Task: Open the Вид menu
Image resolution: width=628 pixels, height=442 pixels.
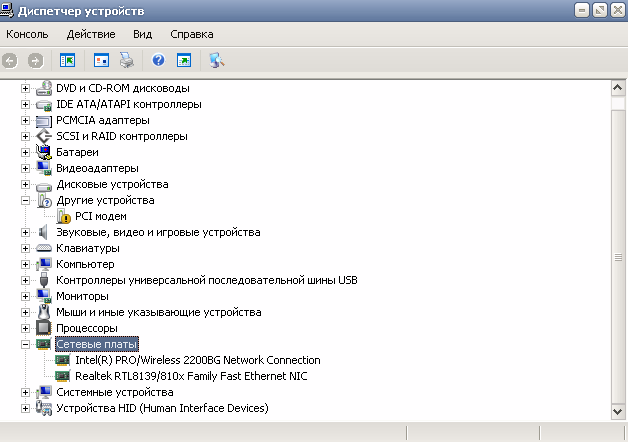Action: (142, 34)
